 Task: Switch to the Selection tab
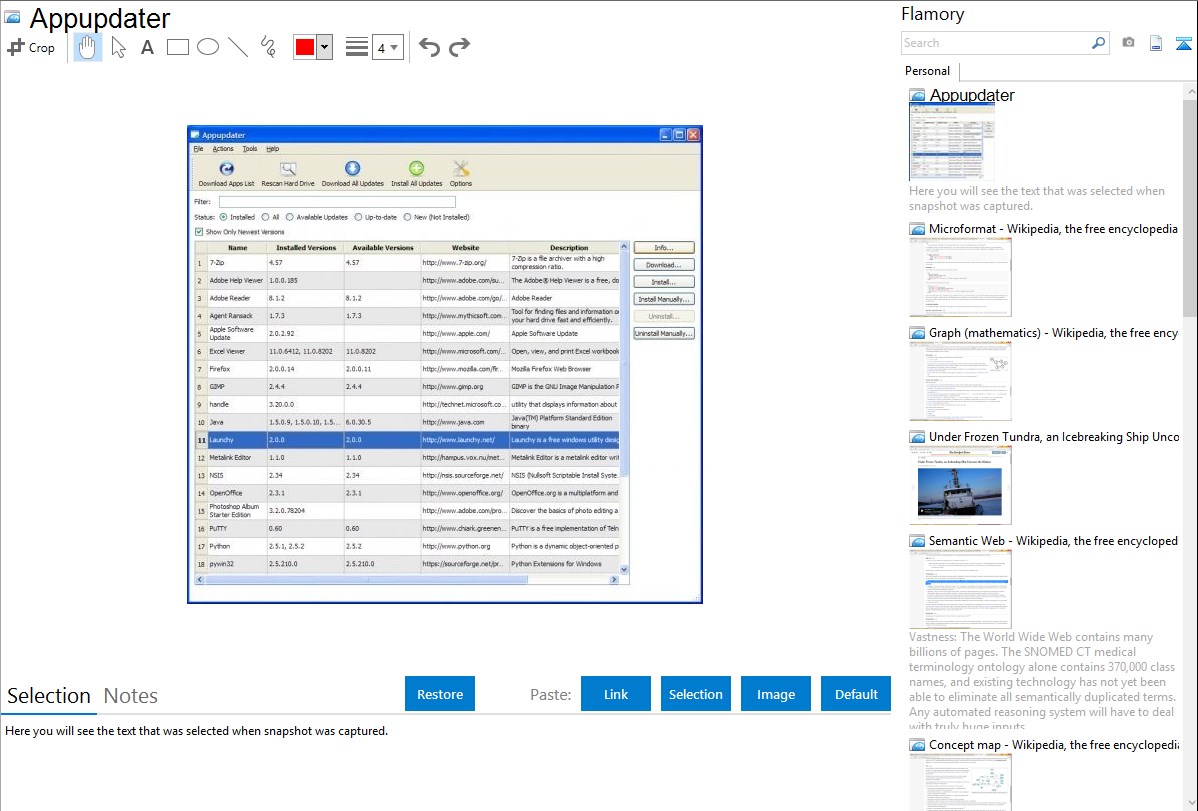pyautogui.click(x=49, y=696)
